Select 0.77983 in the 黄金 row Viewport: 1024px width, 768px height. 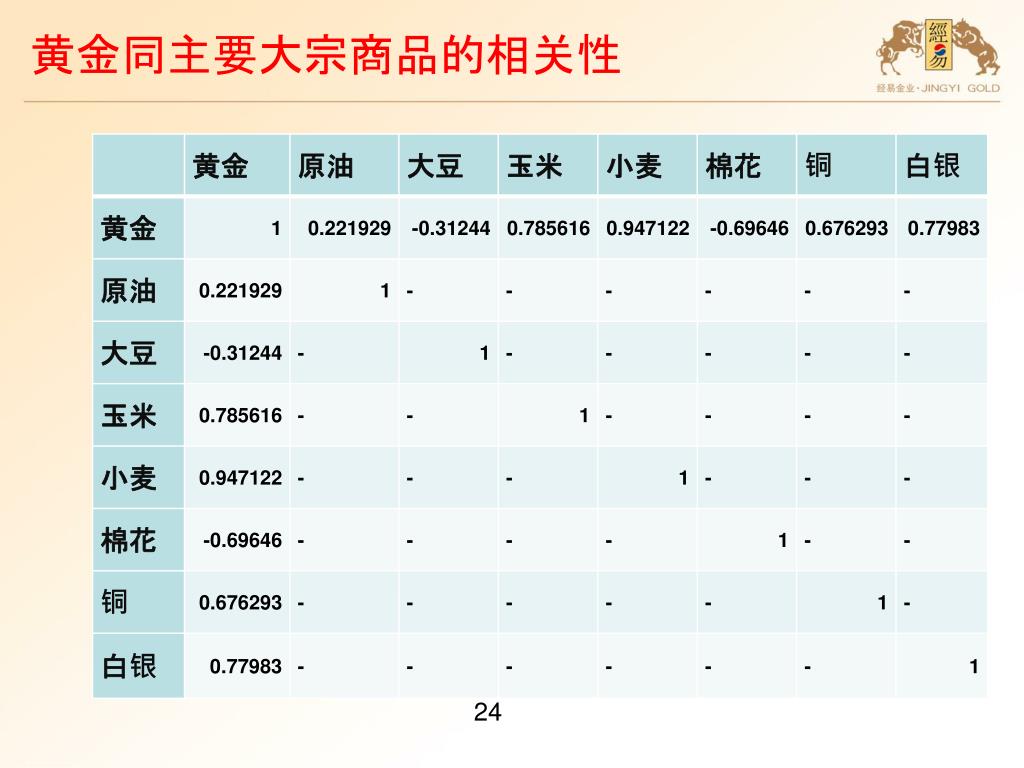click(x=944, y=229)
